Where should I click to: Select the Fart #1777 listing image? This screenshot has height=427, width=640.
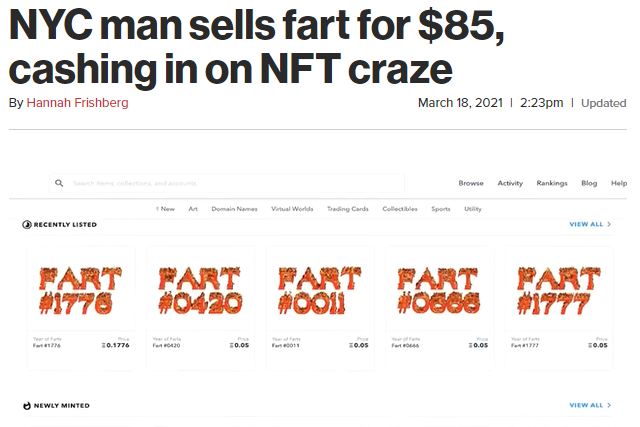559,290
